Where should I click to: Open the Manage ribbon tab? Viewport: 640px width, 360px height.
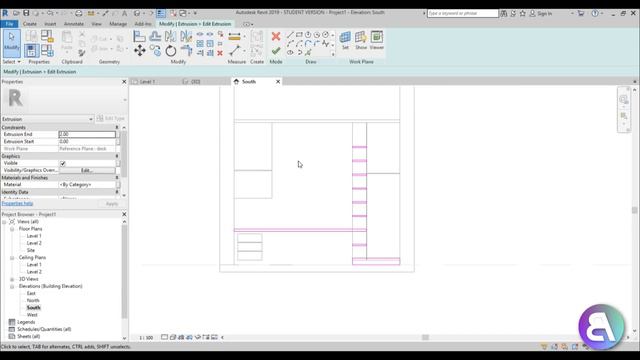(x=118, y=24)
